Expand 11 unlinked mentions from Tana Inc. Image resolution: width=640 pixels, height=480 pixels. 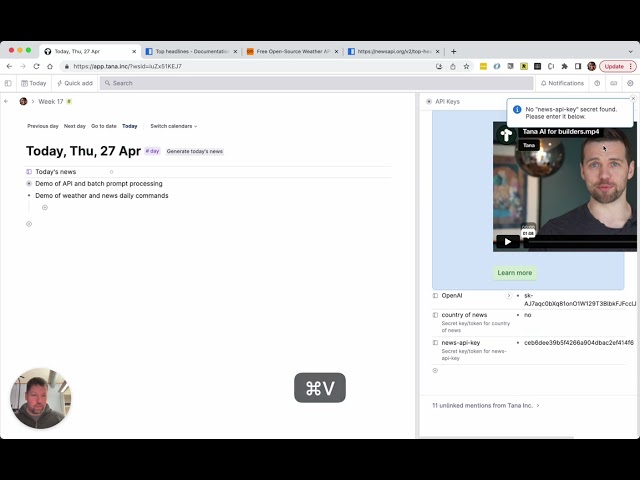(x=486, y=406)
